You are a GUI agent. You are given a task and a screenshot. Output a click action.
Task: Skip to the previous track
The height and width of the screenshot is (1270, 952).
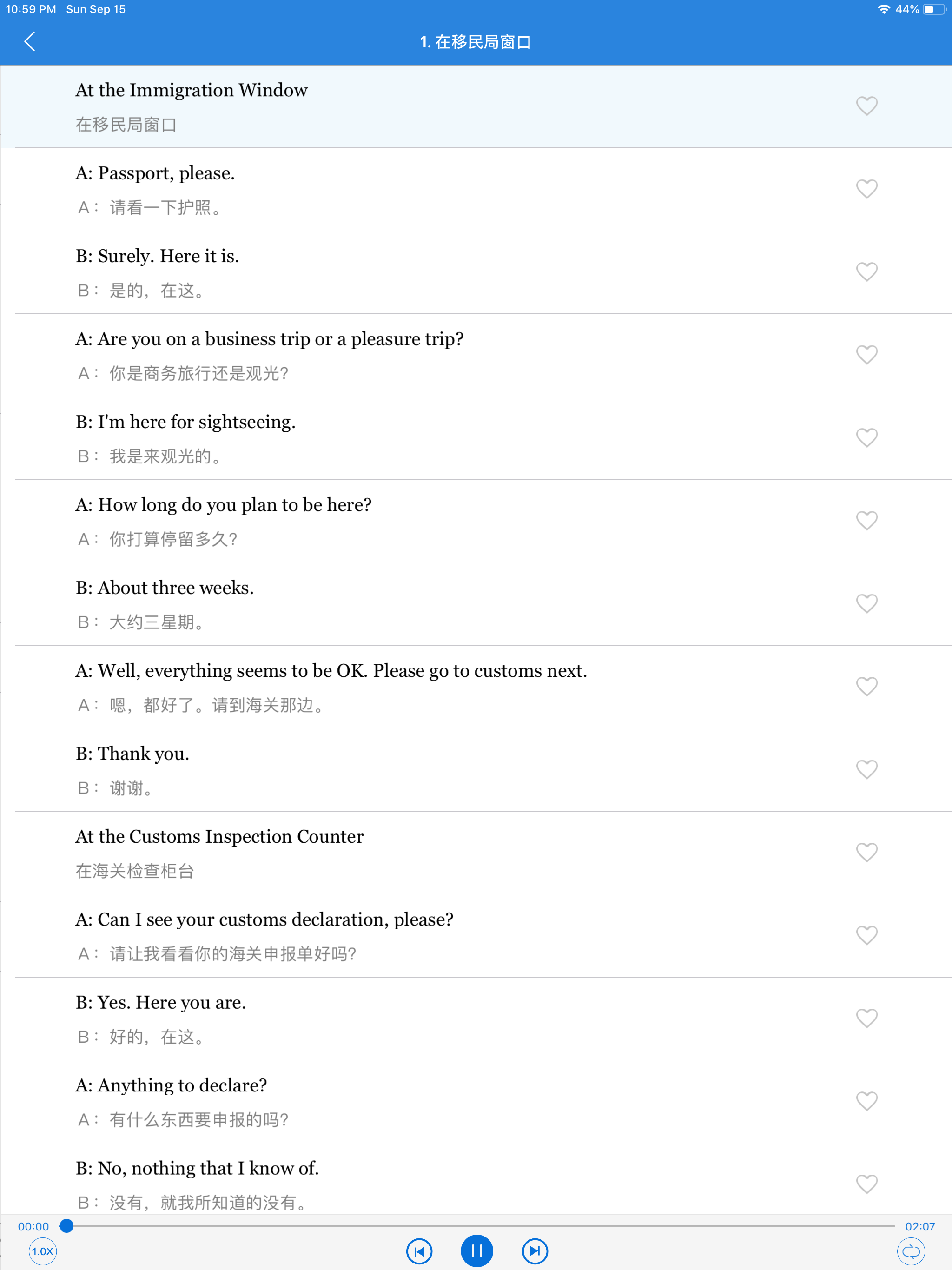click(419, 1251)
